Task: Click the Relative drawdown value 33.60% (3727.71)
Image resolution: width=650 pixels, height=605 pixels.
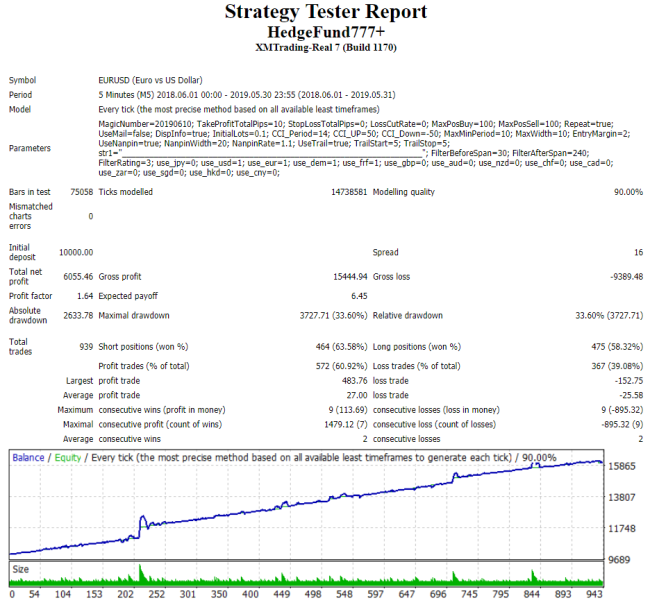Action: point(609,316)
